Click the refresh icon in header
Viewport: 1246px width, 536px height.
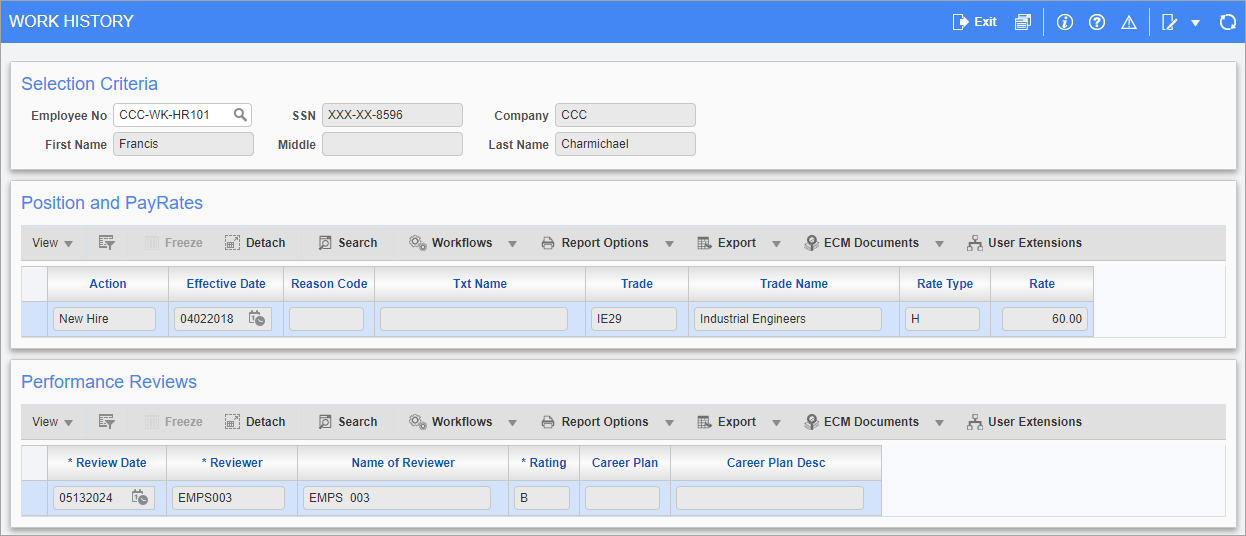[1227, 22]
